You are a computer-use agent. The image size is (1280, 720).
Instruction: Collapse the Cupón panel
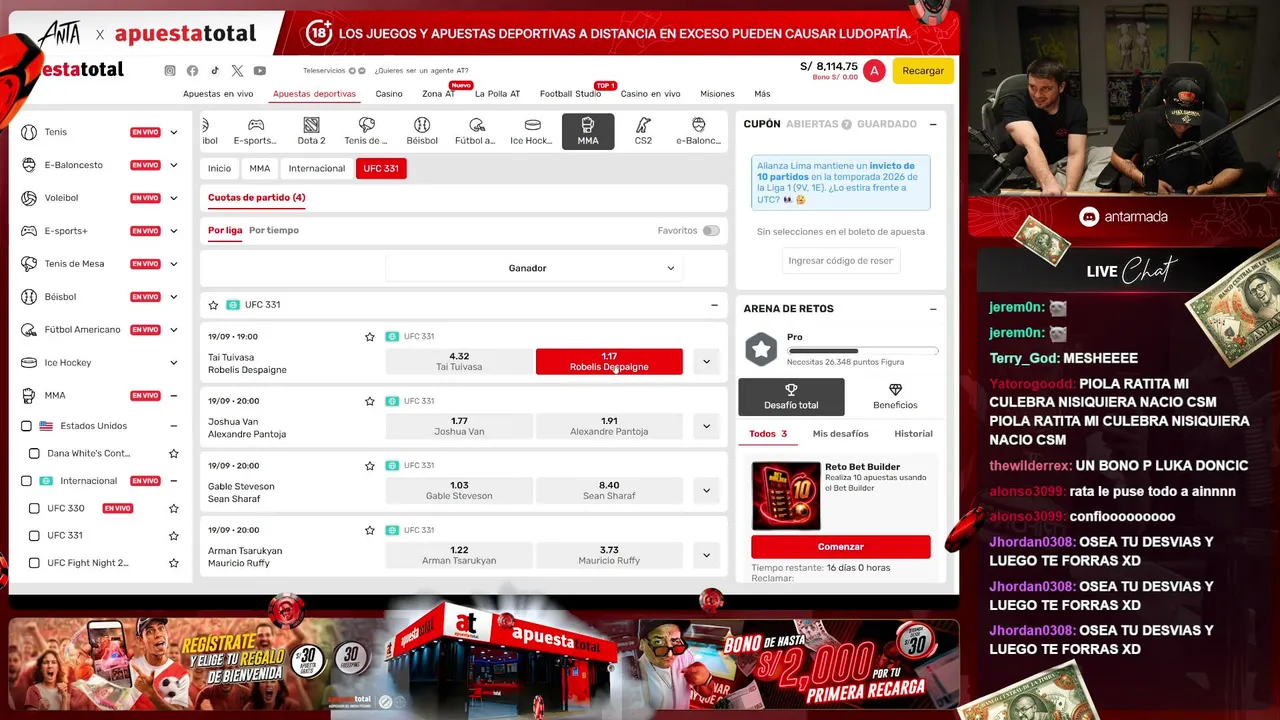coord(933,124)
